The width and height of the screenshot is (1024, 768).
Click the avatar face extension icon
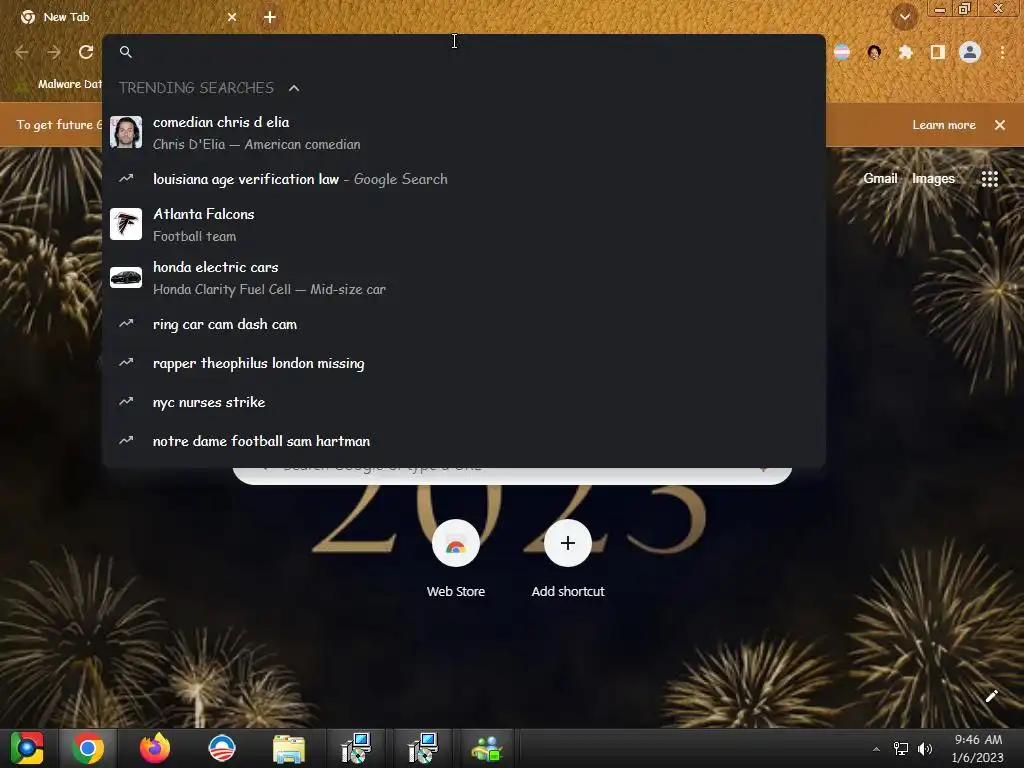874,52
